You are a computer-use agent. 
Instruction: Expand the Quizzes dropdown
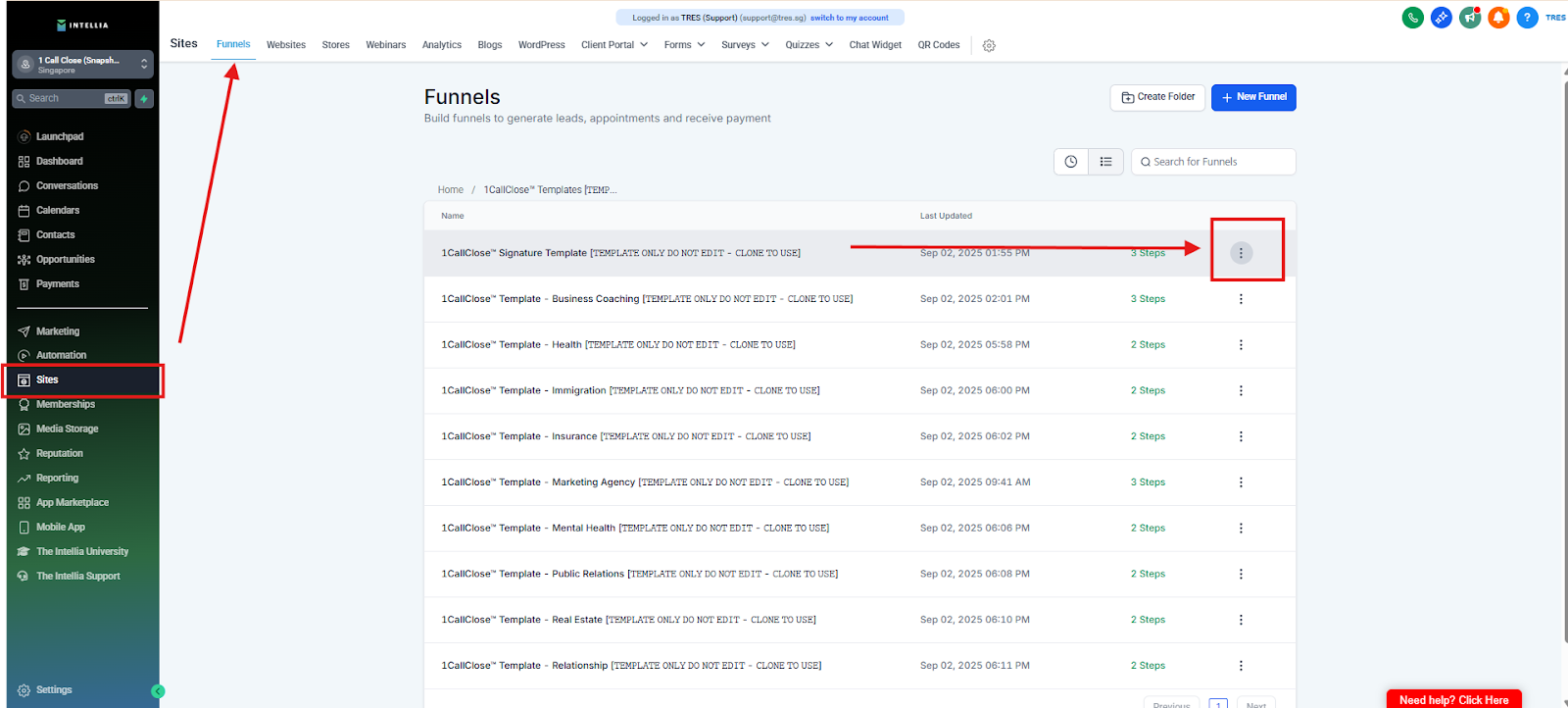(x=808, y=45)
